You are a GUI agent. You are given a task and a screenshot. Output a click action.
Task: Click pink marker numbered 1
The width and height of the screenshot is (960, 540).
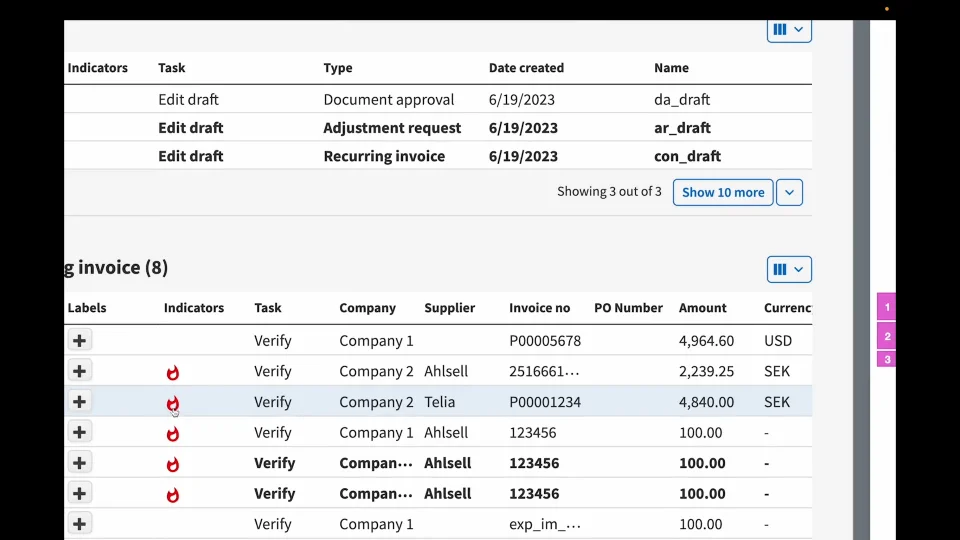click(886, 307)
